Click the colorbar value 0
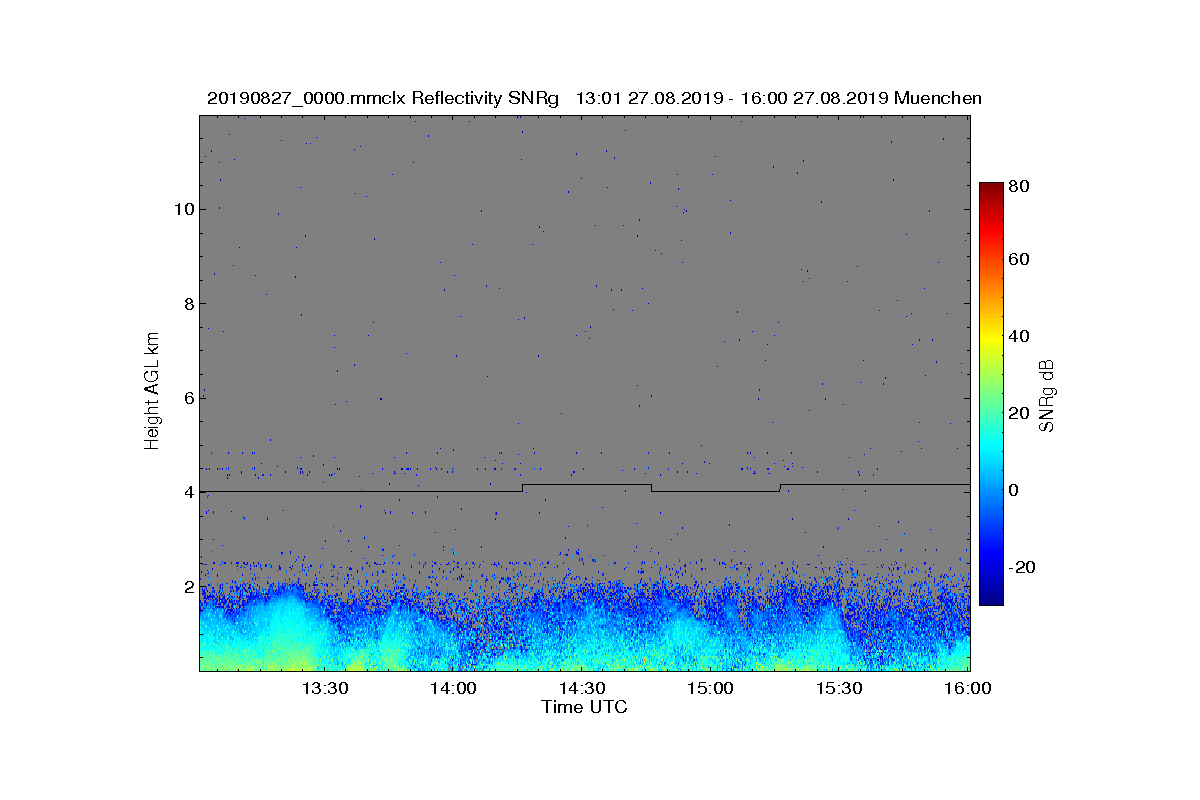Screen dimensions: 1200x800 (1015, 490)
